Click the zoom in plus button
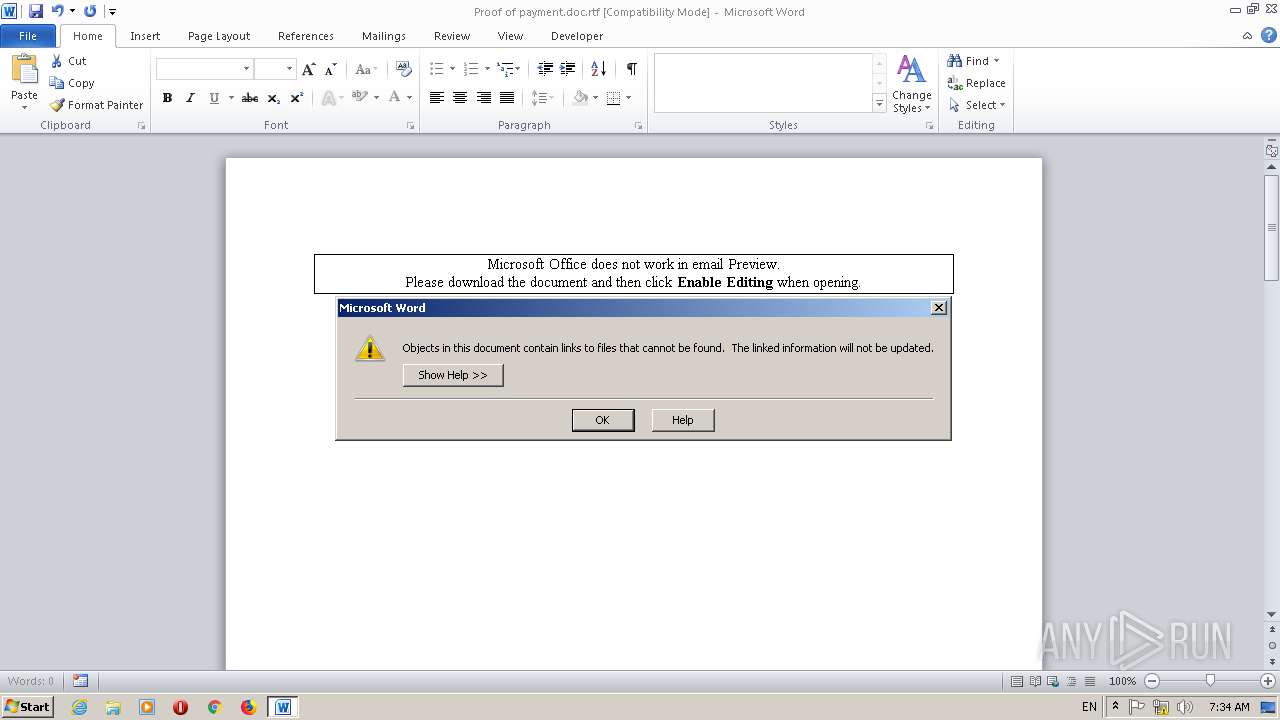The image size is (1280, 720). tap(1268, 681)
